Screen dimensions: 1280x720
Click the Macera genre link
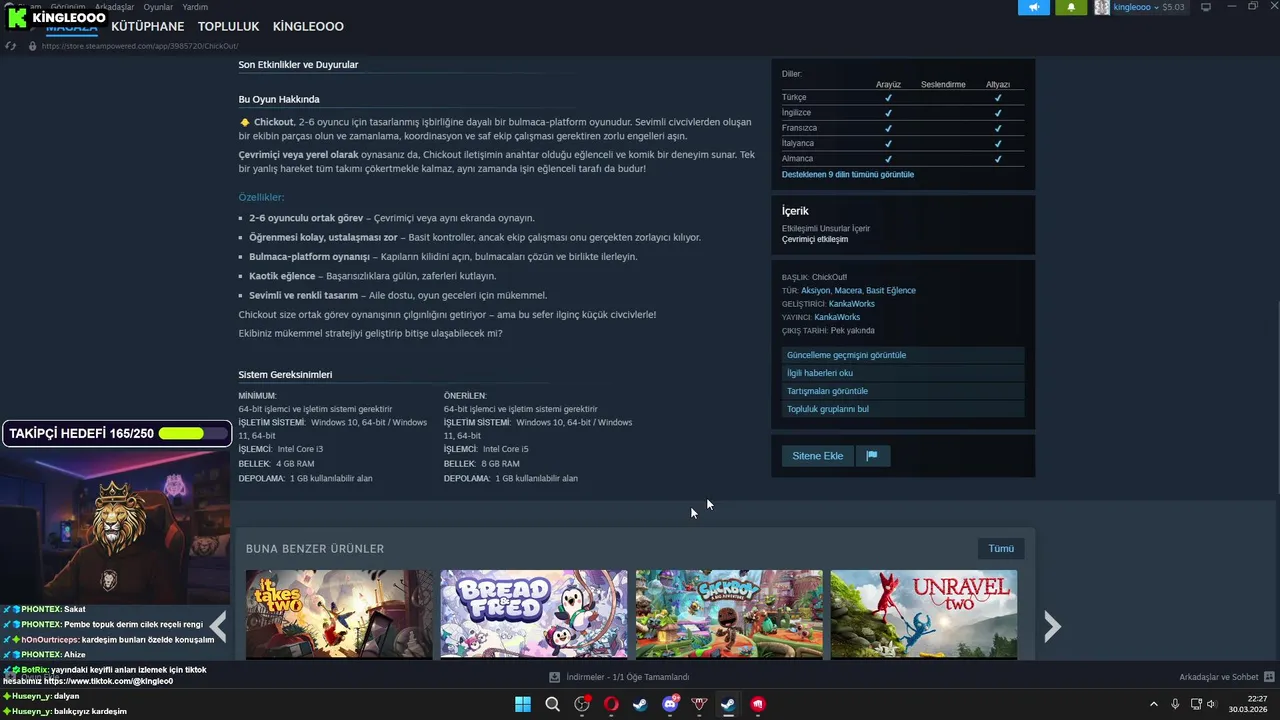coord(848,291)
